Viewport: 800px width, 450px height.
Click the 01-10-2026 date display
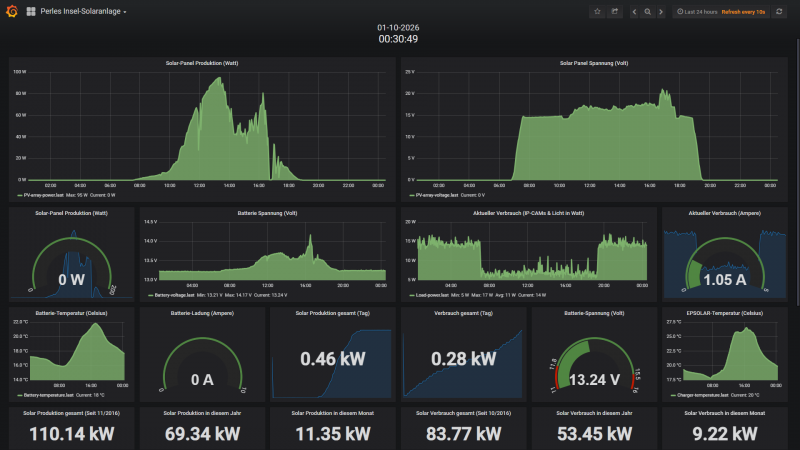398,28
